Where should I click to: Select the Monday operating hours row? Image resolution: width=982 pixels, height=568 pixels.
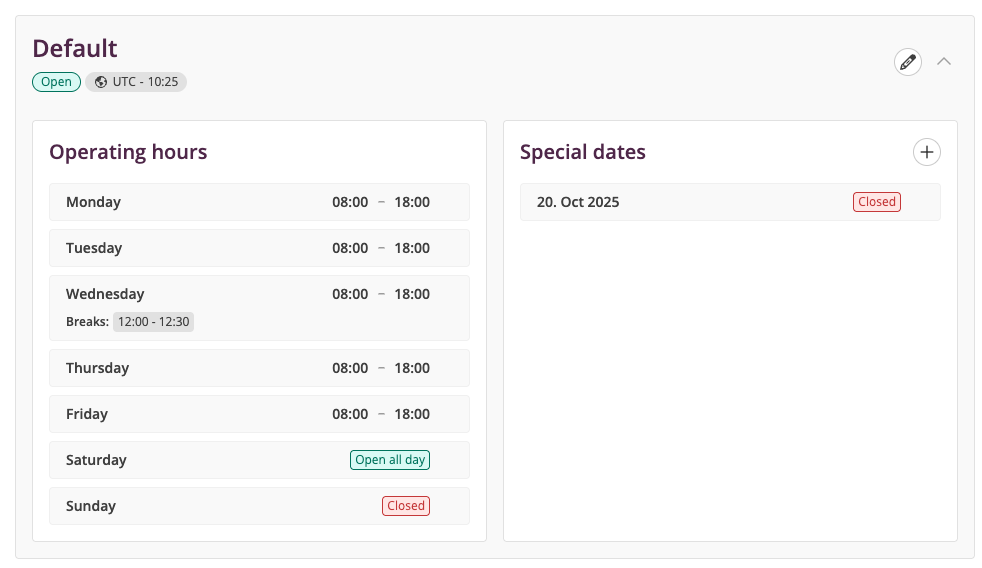point(259,202)
